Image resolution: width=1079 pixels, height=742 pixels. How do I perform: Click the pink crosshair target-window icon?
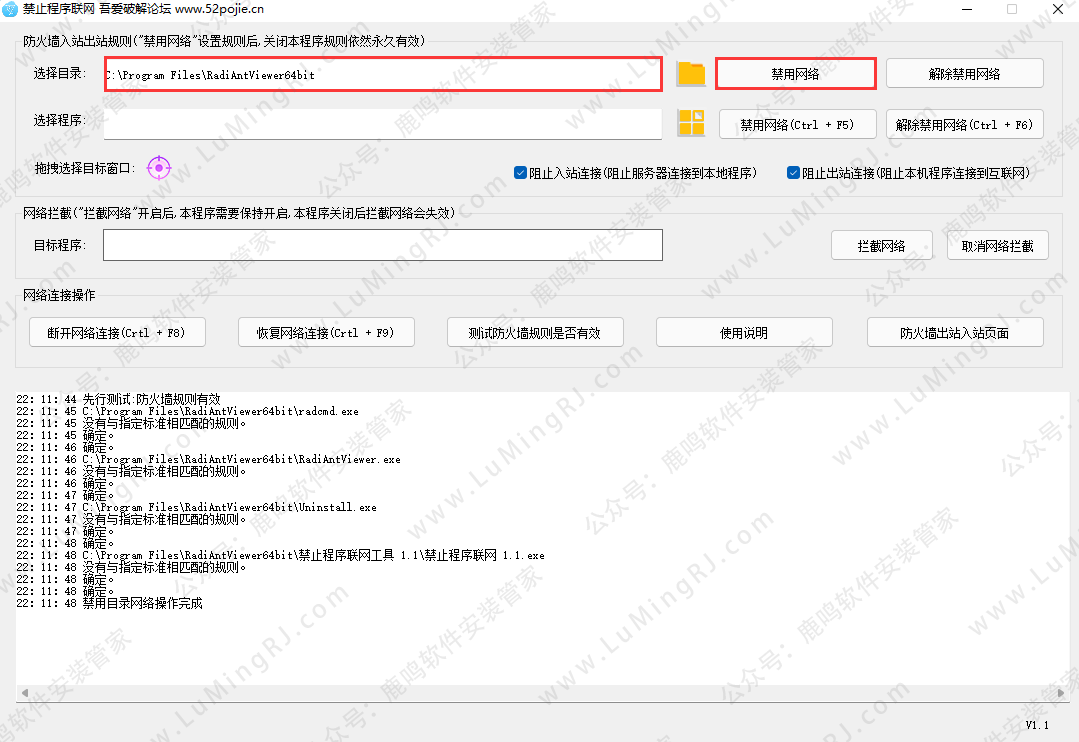coord(159,168)
